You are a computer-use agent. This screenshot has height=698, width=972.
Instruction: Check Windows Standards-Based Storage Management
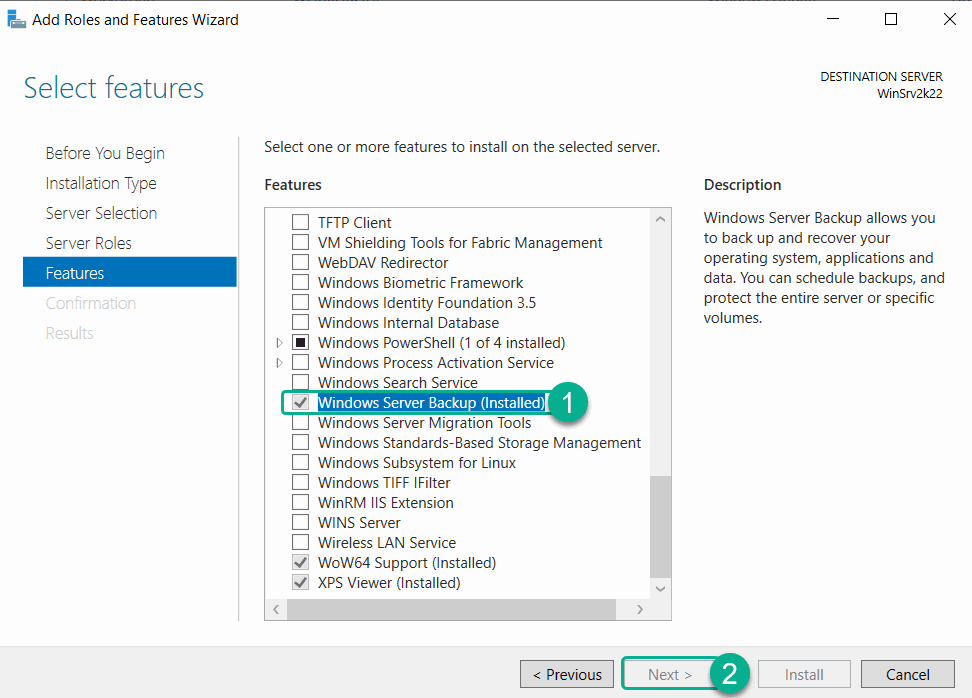[x=301, y=442]
